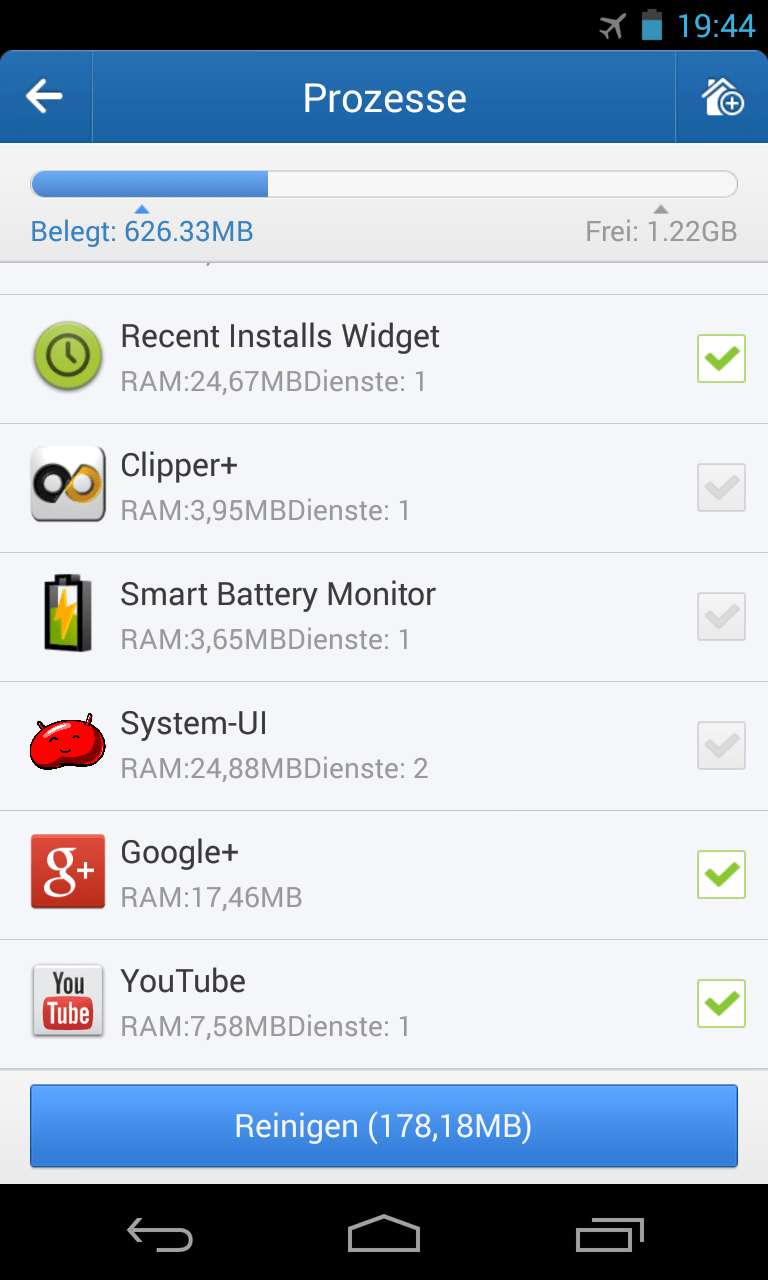768x1280 pixels.
Task: Open the home shortcut add icon
Action: pyautogui.click(x=722, y=97)
